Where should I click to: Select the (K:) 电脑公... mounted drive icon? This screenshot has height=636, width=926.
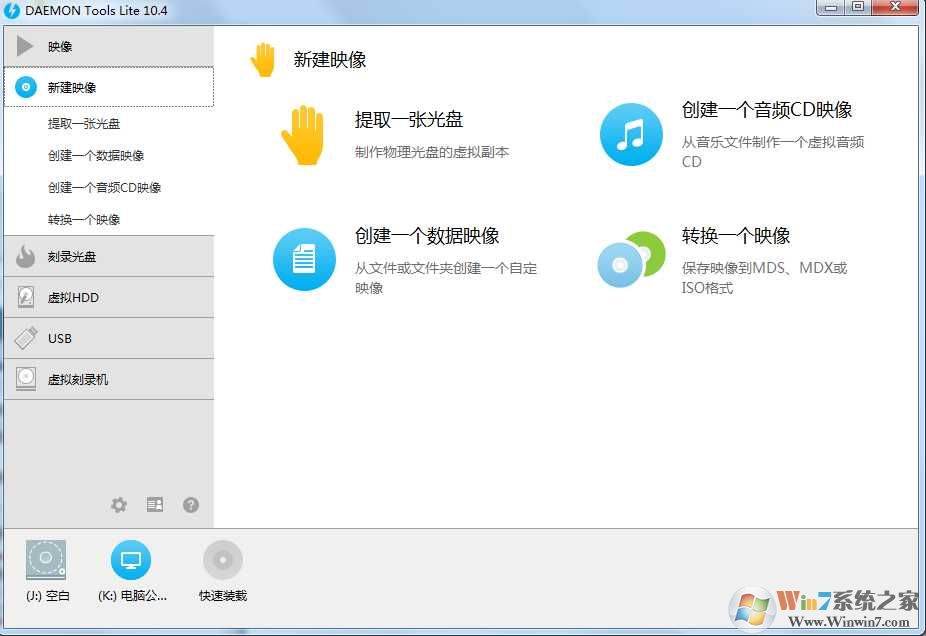[x=131, y=560]
